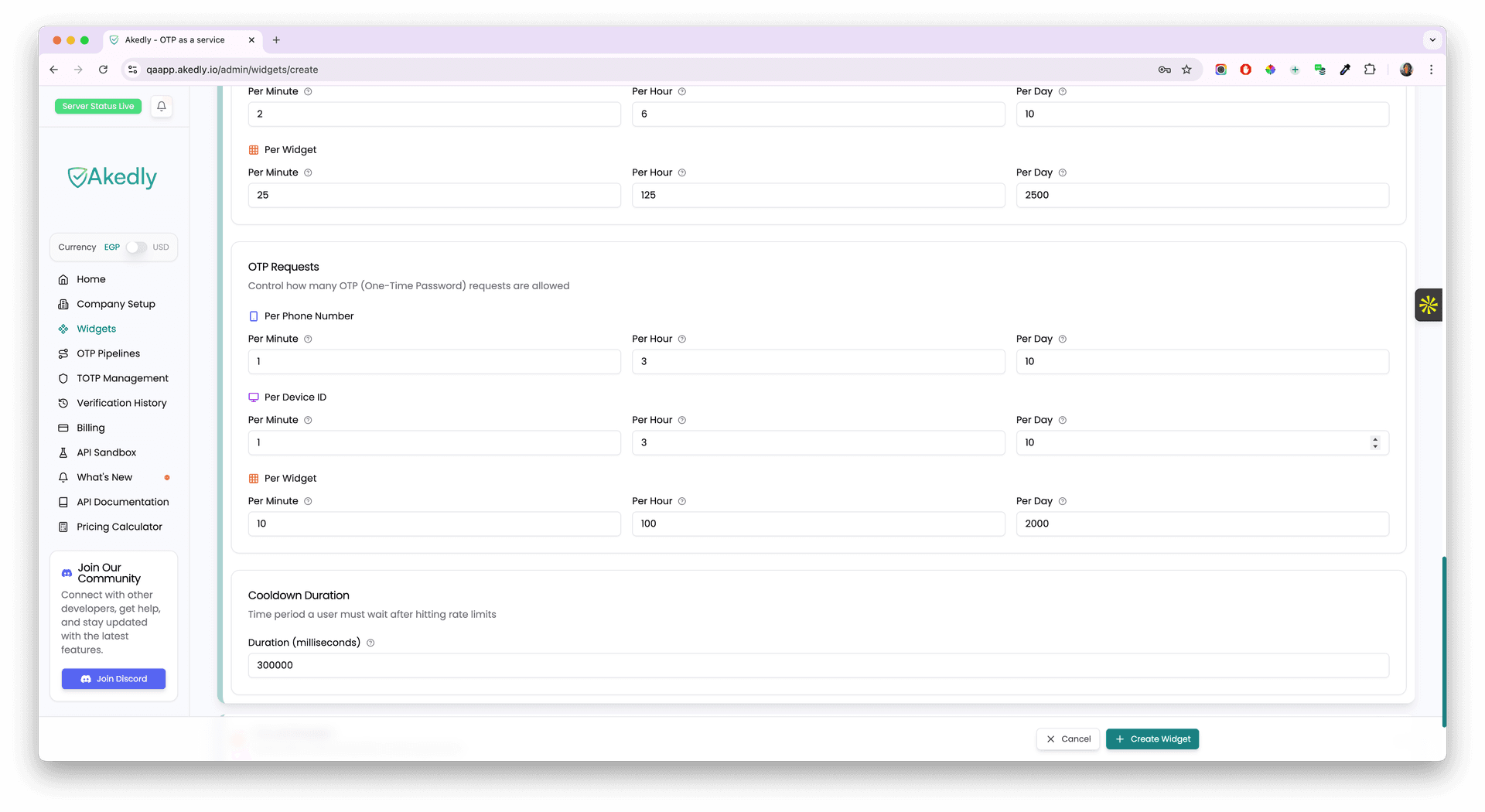Increment the Per Device ID daily limit stepper
Screen dimensions: 1485x812
coord(1374,438)
